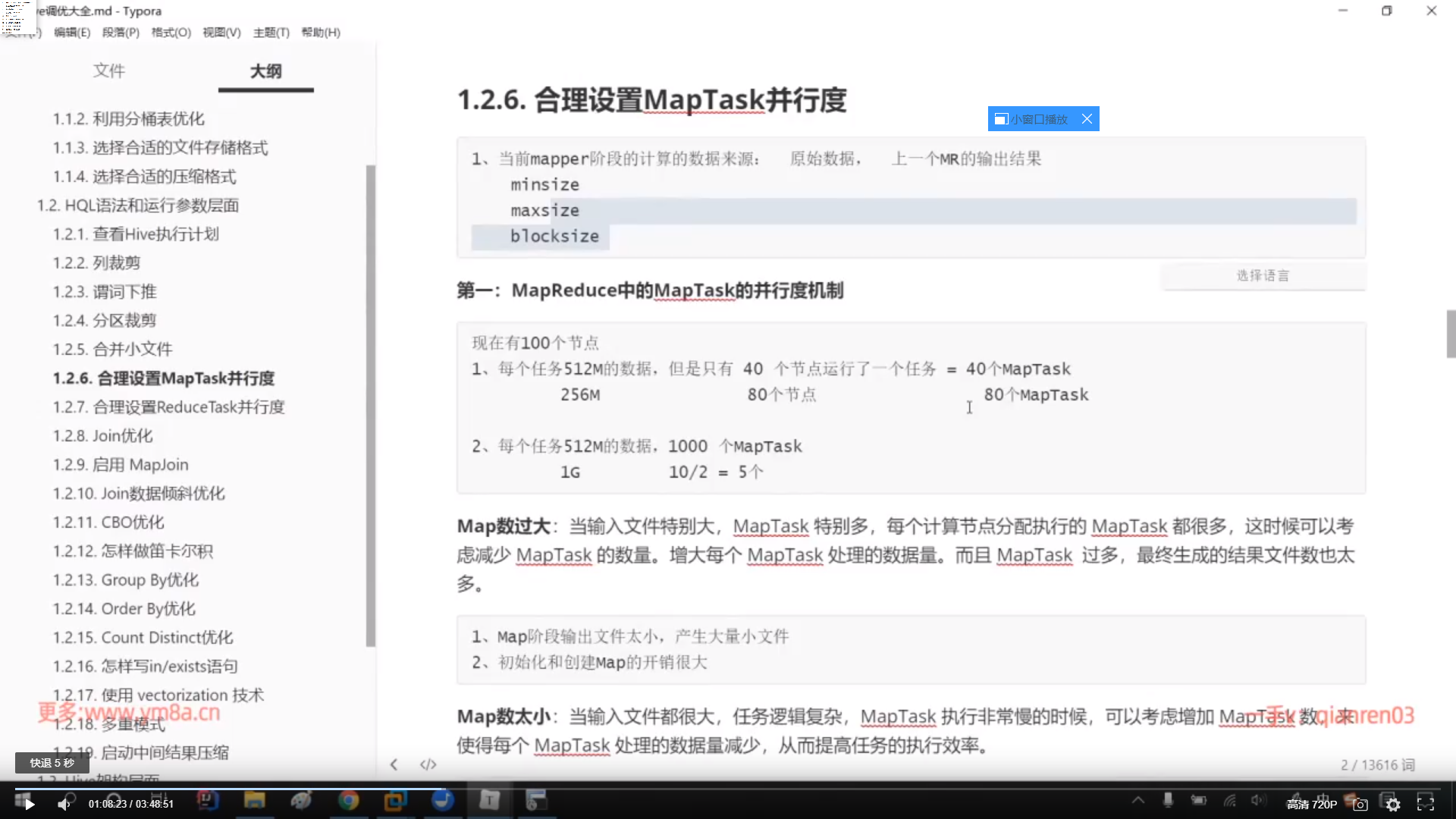Toggle source code mode icon
Viewport: 1456px width, 819px height.
coord(428,764)
